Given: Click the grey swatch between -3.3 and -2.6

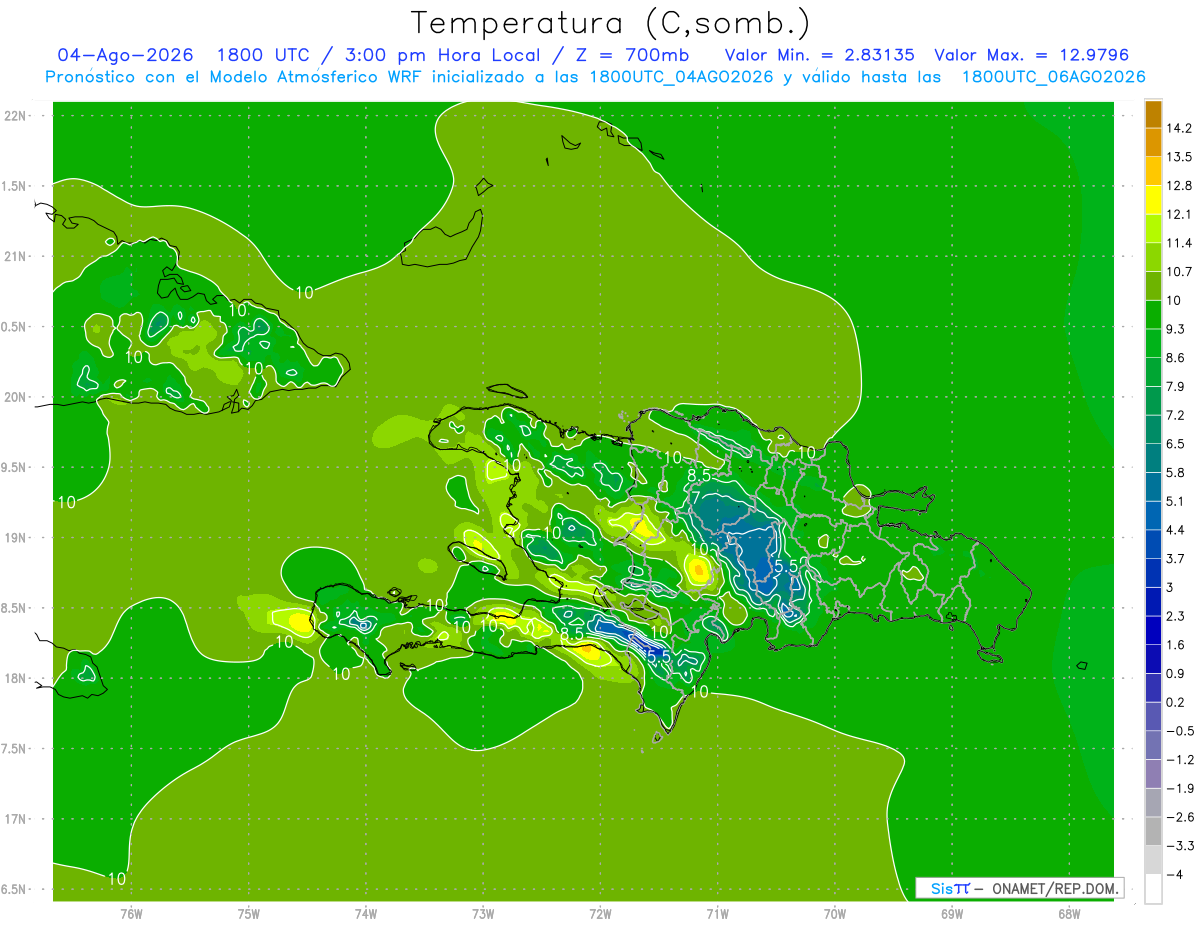Looking at the screenshot, I should coord(1153,832).
